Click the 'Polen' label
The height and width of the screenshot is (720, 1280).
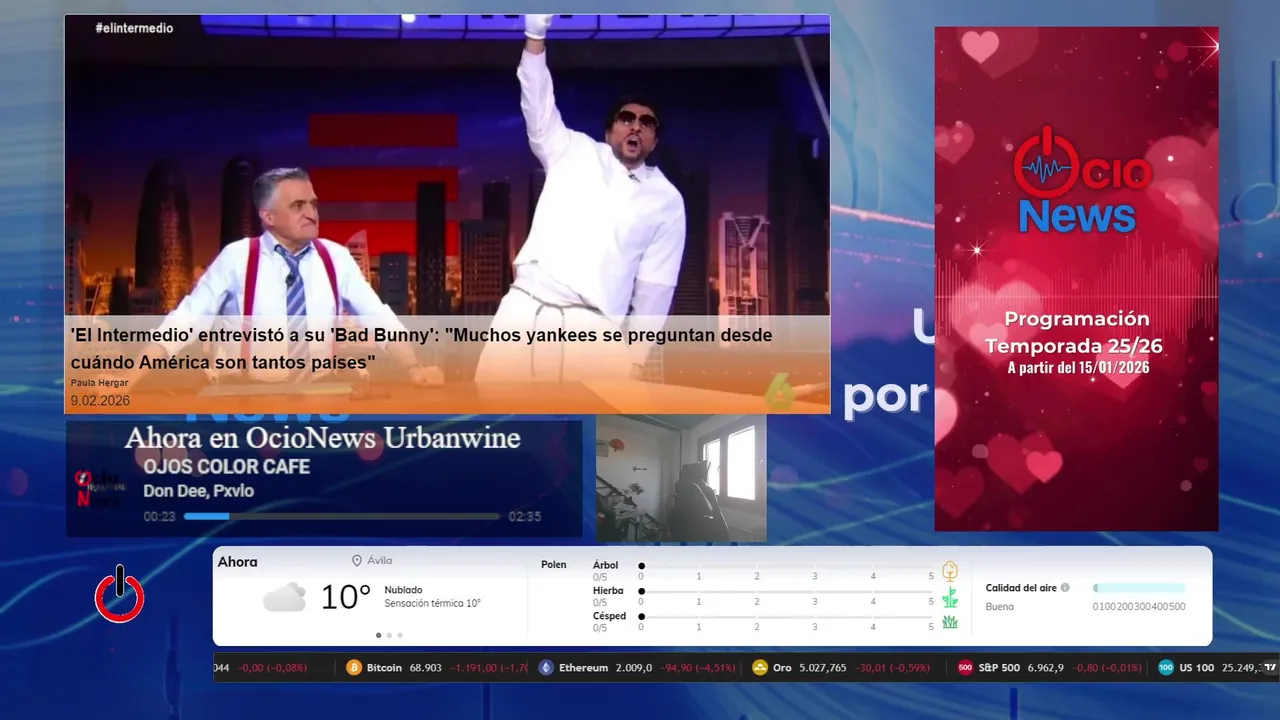point(554,565)
